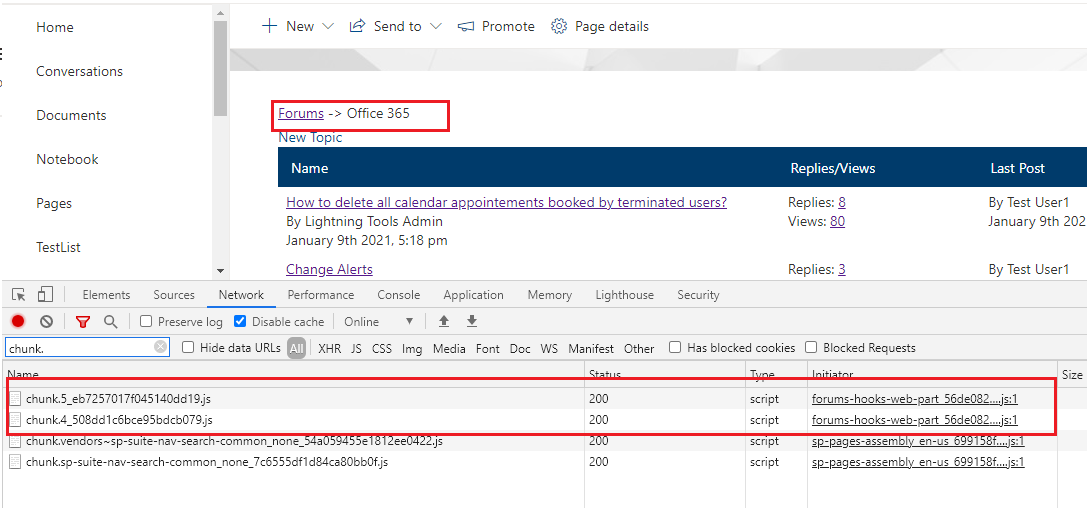Click the inspect element picker icon
The height and width of the screenshot is (508, 1087).
coord(19,295)
